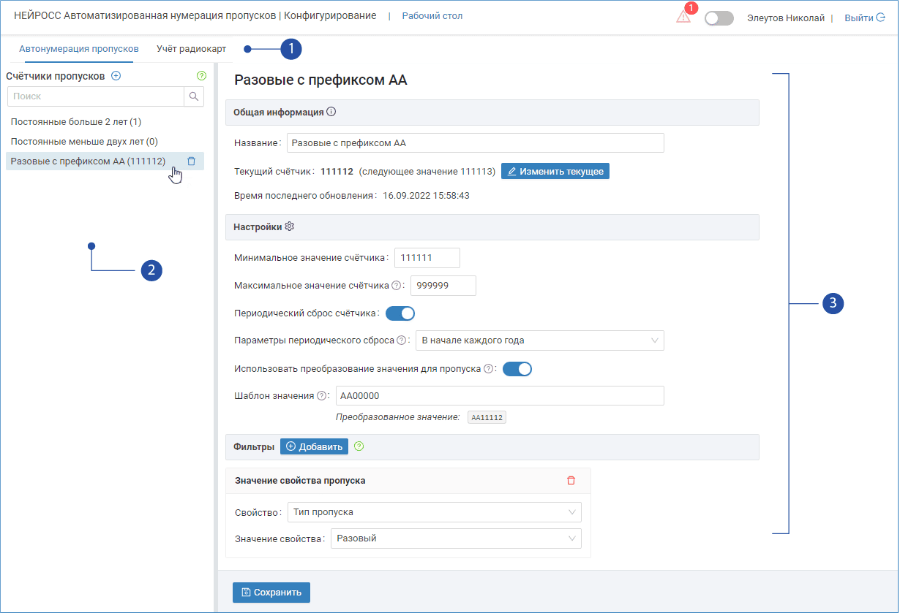
Task: Open the В начале каждого года dropdown
Action: tap(540, 340)
